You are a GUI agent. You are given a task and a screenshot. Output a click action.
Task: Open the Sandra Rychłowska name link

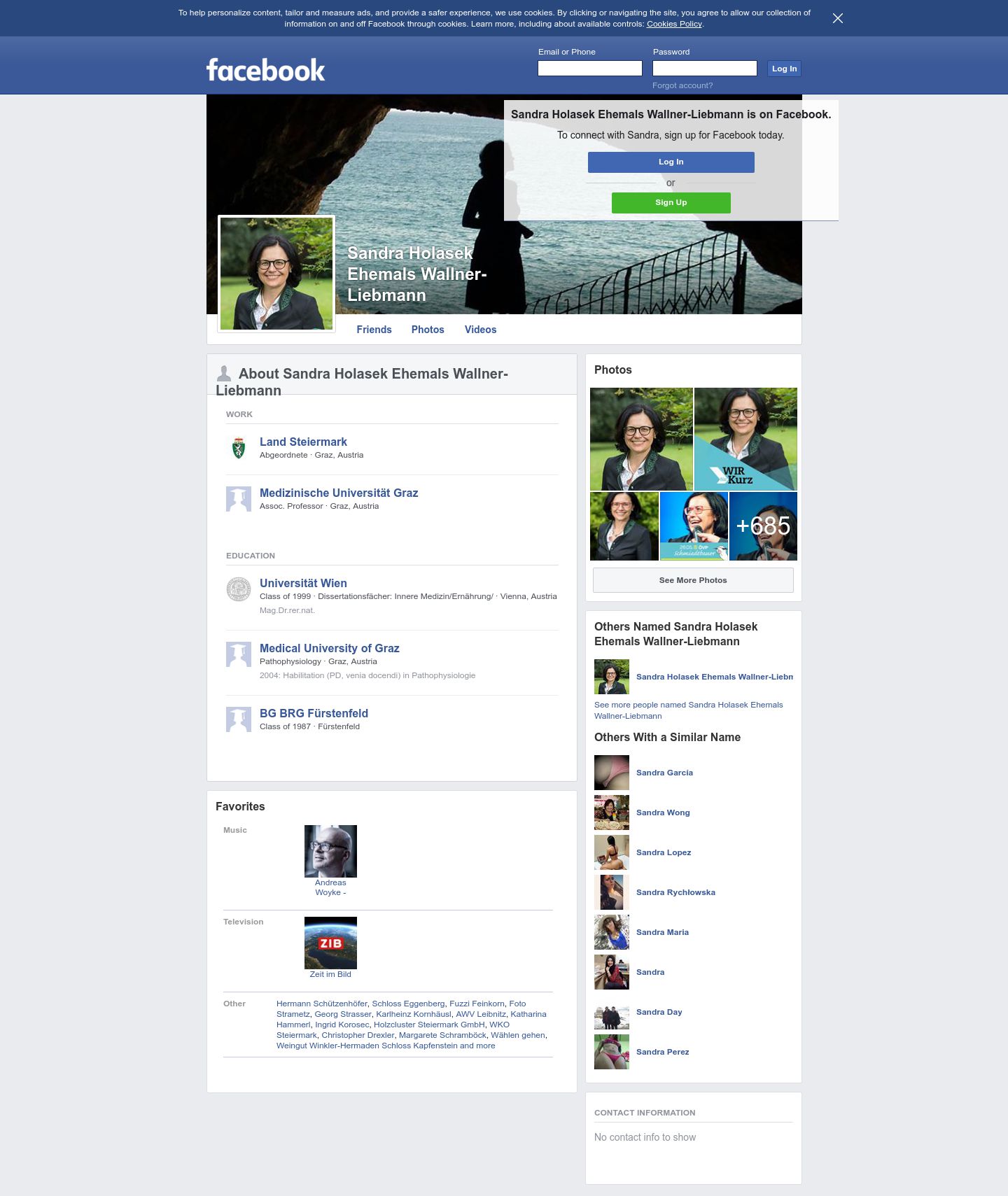pyautogui.click(x=675, y=892)
